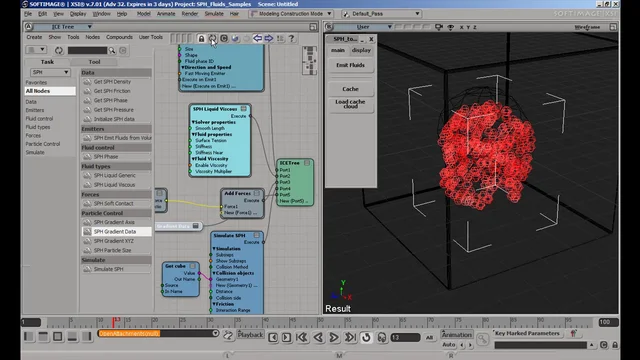Toggle the Get cube node checkbox
This screenshot has height=360, width=640.
point(192,266)
